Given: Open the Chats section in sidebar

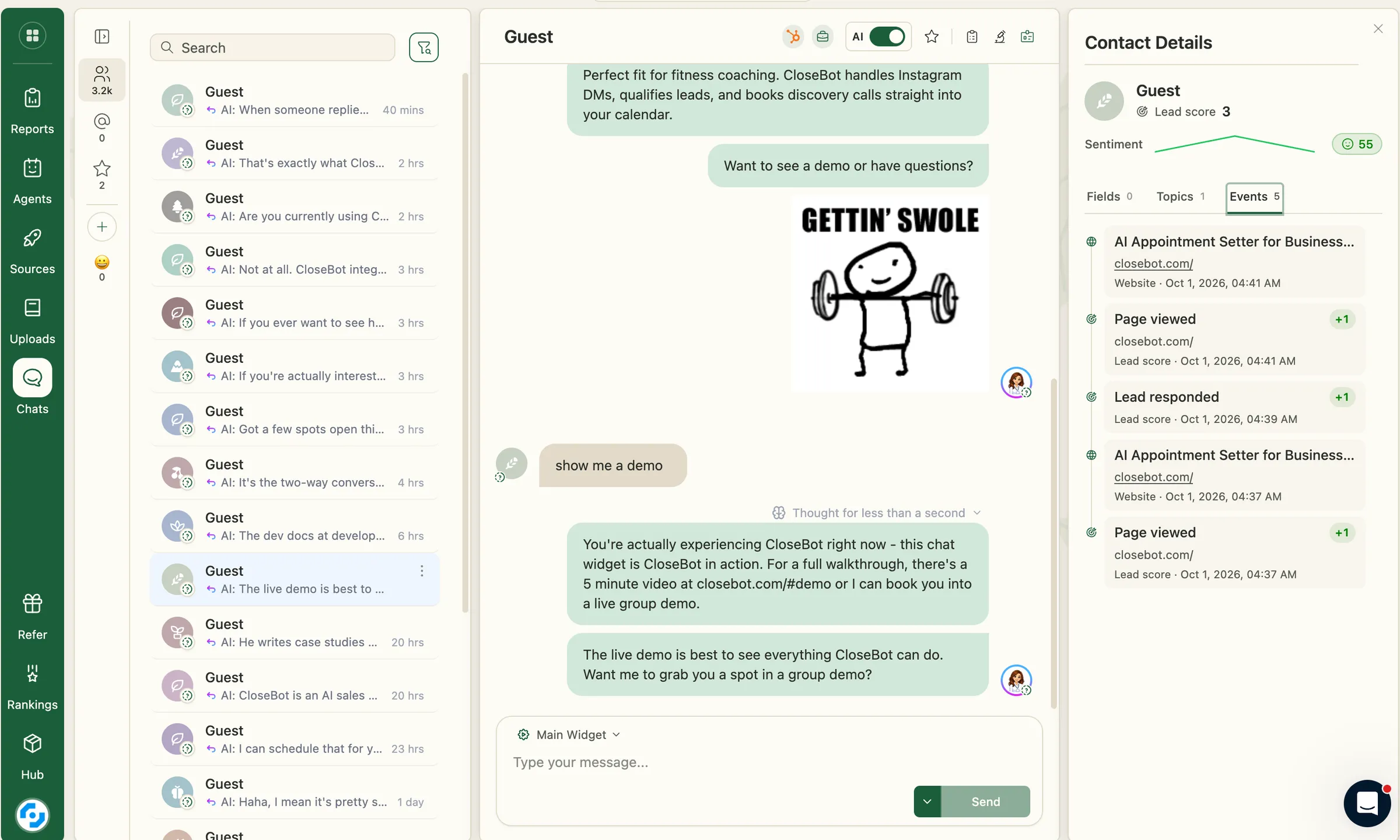Looking at the screenshot, I should pyautogui.click(x=32, y=387).
